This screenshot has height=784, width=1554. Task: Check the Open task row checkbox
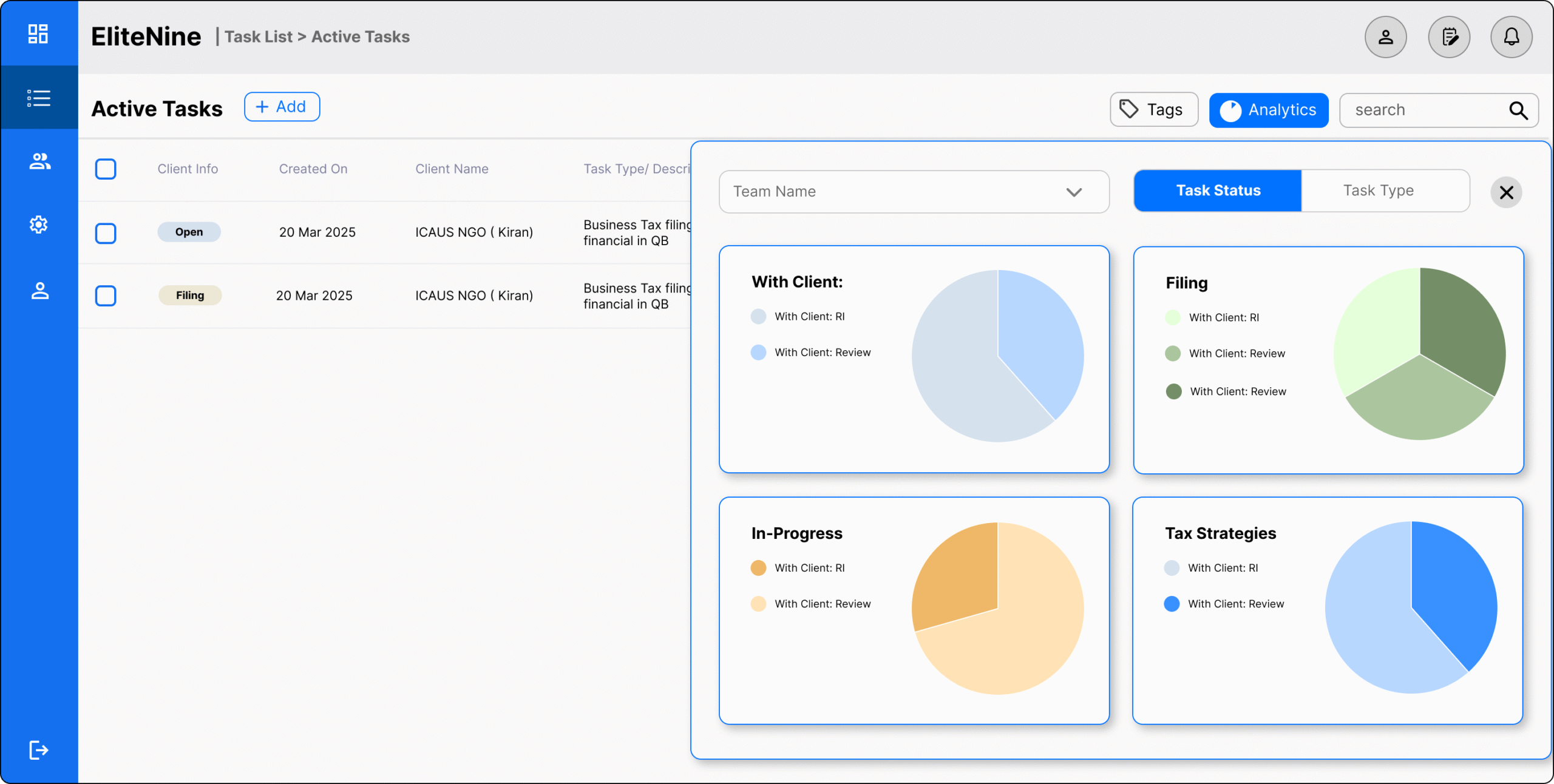[106, 233]
